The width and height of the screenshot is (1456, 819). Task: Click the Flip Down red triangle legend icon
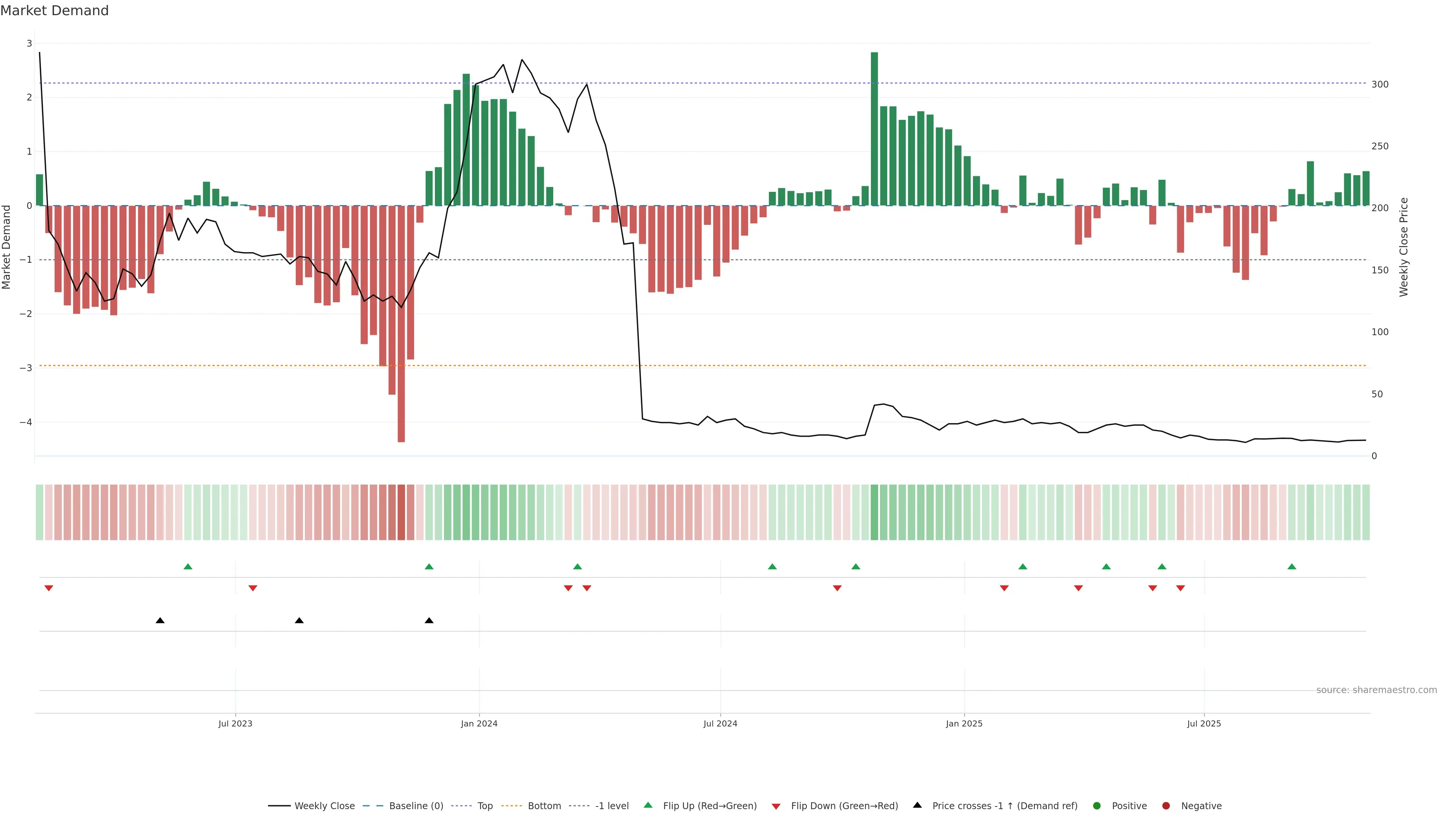776,806
